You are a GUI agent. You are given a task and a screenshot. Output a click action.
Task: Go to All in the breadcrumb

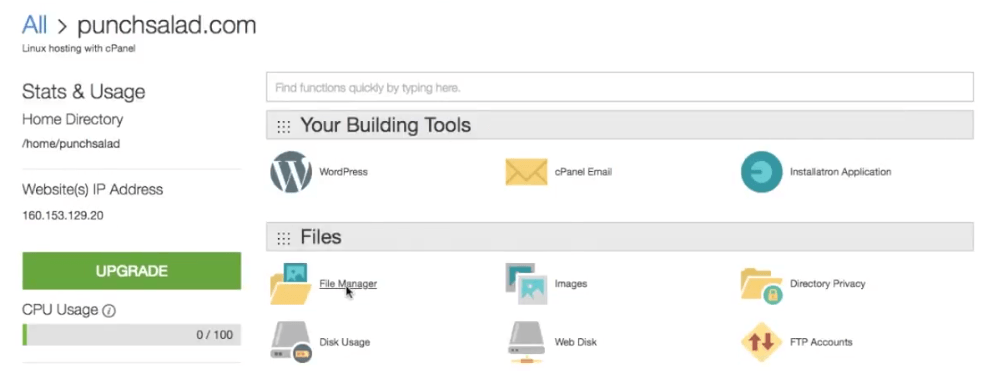pos(34,25)
